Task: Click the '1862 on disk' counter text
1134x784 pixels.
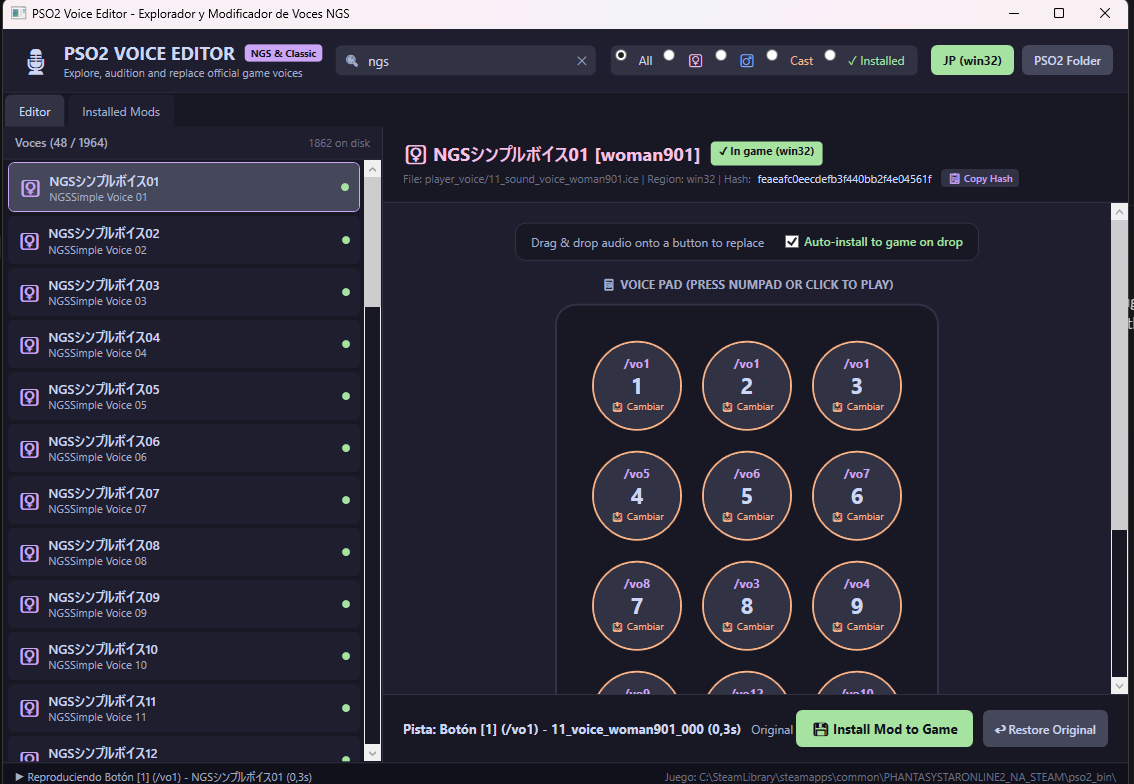Action: (x=339, y=143)
